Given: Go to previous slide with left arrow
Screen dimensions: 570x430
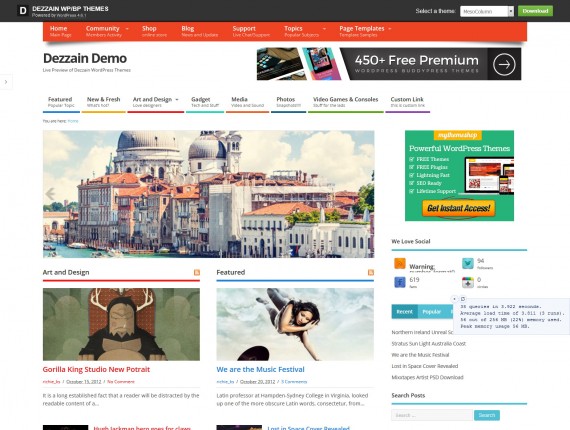Looking at the screenshot, I should [x=50, y=194].
